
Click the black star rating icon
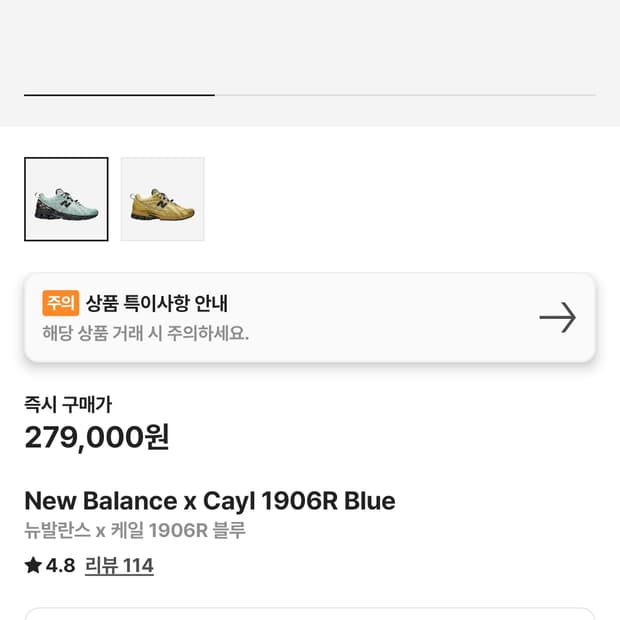(33, 566)
